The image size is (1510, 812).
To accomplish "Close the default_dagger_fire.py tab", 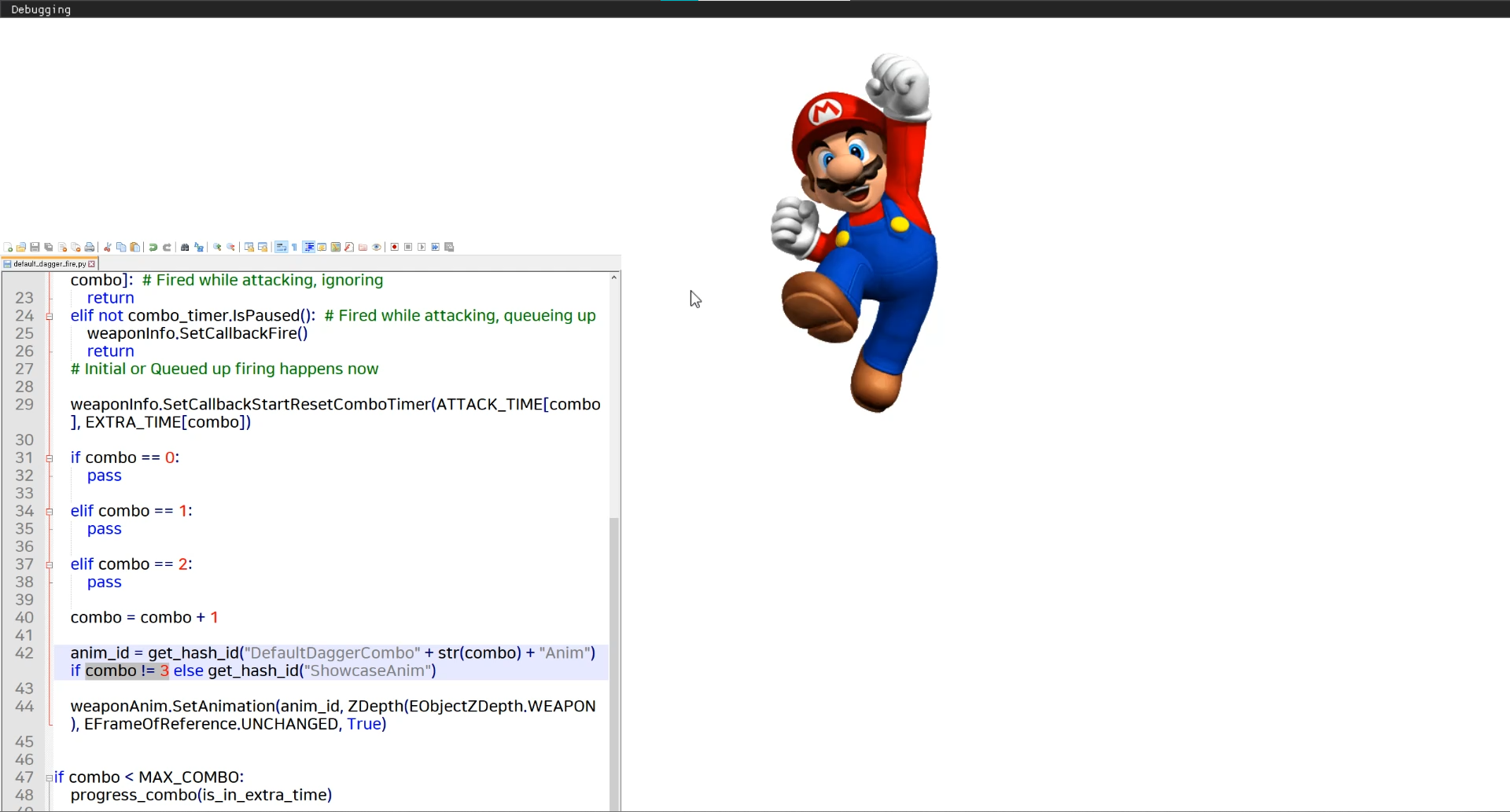I will pos(92,264).
